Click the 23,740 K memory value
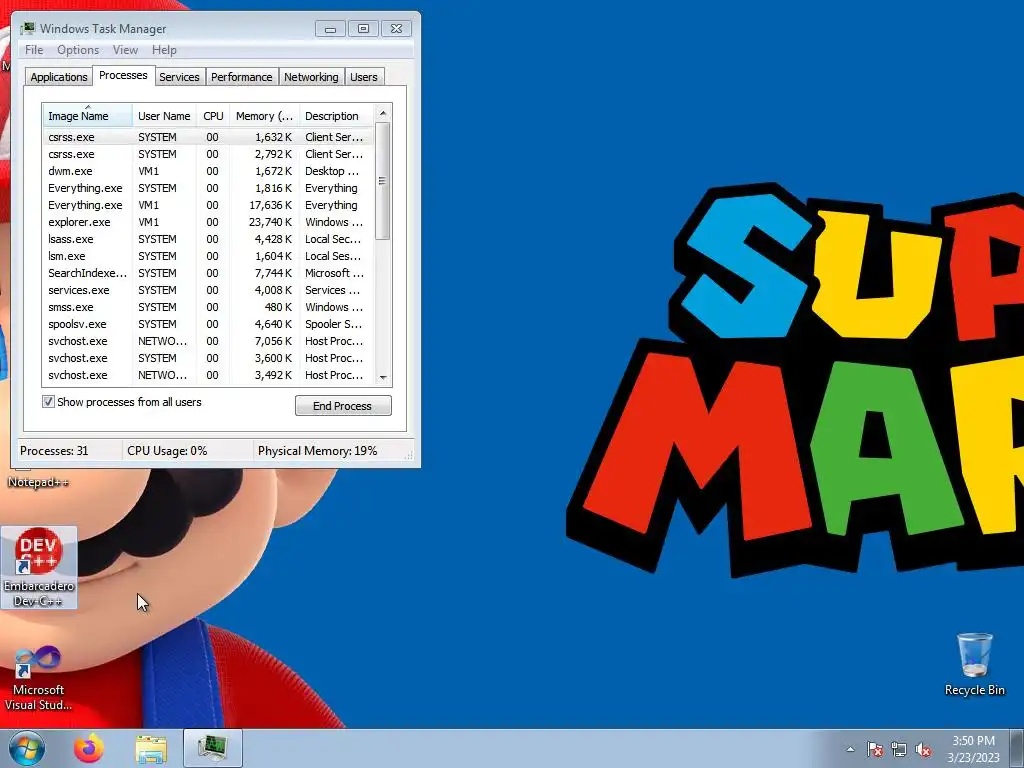The image size is (1024, 768). [270, 222]
